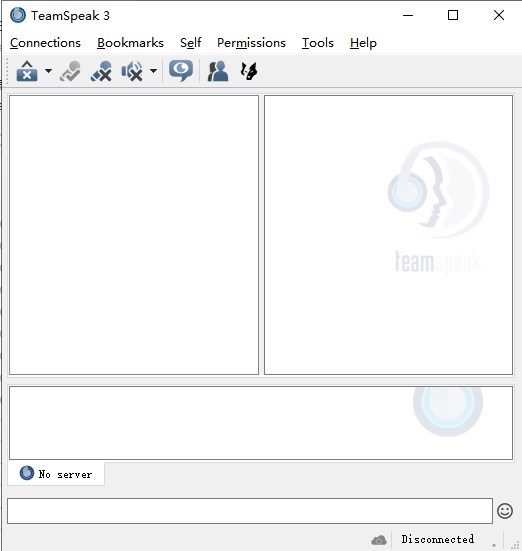Toggle subscribe to all channels icon
The image size is (522, 551).
click(181, 71)
